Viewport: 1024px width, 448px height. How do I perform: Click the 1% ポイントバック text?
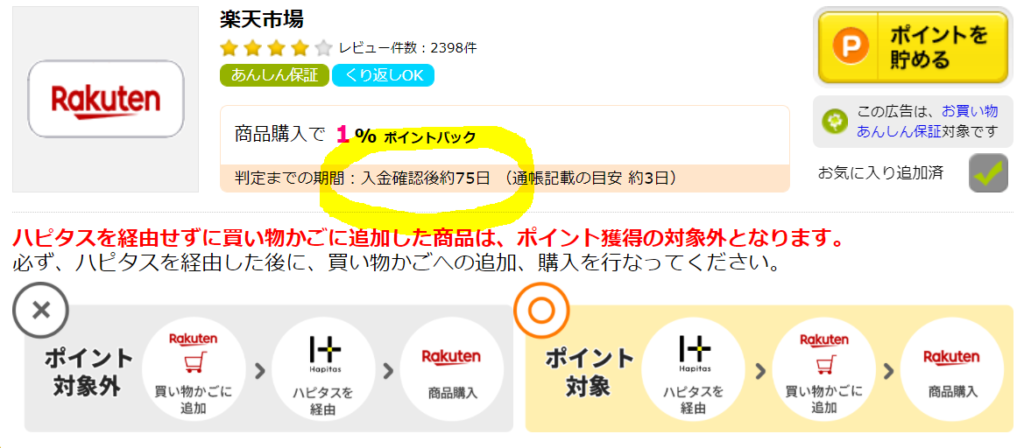(x=406, y=135)
